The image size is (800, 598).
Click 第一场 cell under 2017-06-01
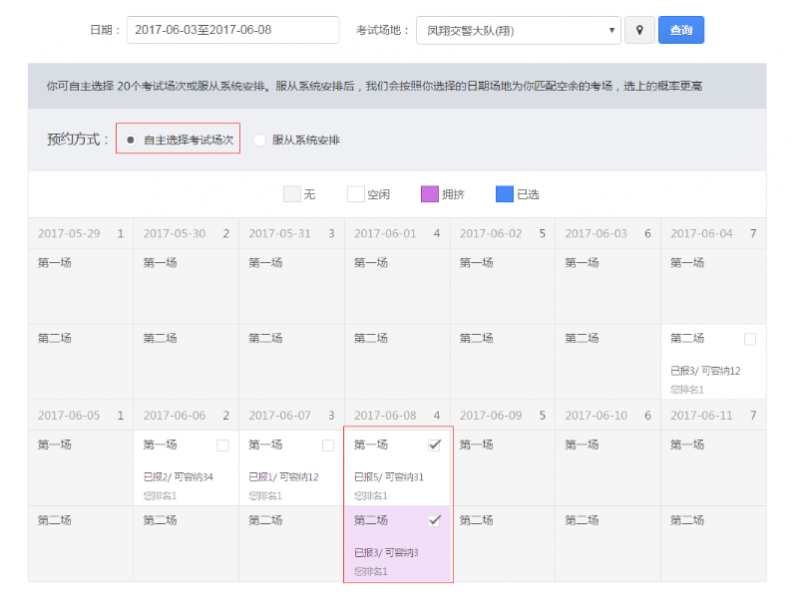tap(397, 285)
